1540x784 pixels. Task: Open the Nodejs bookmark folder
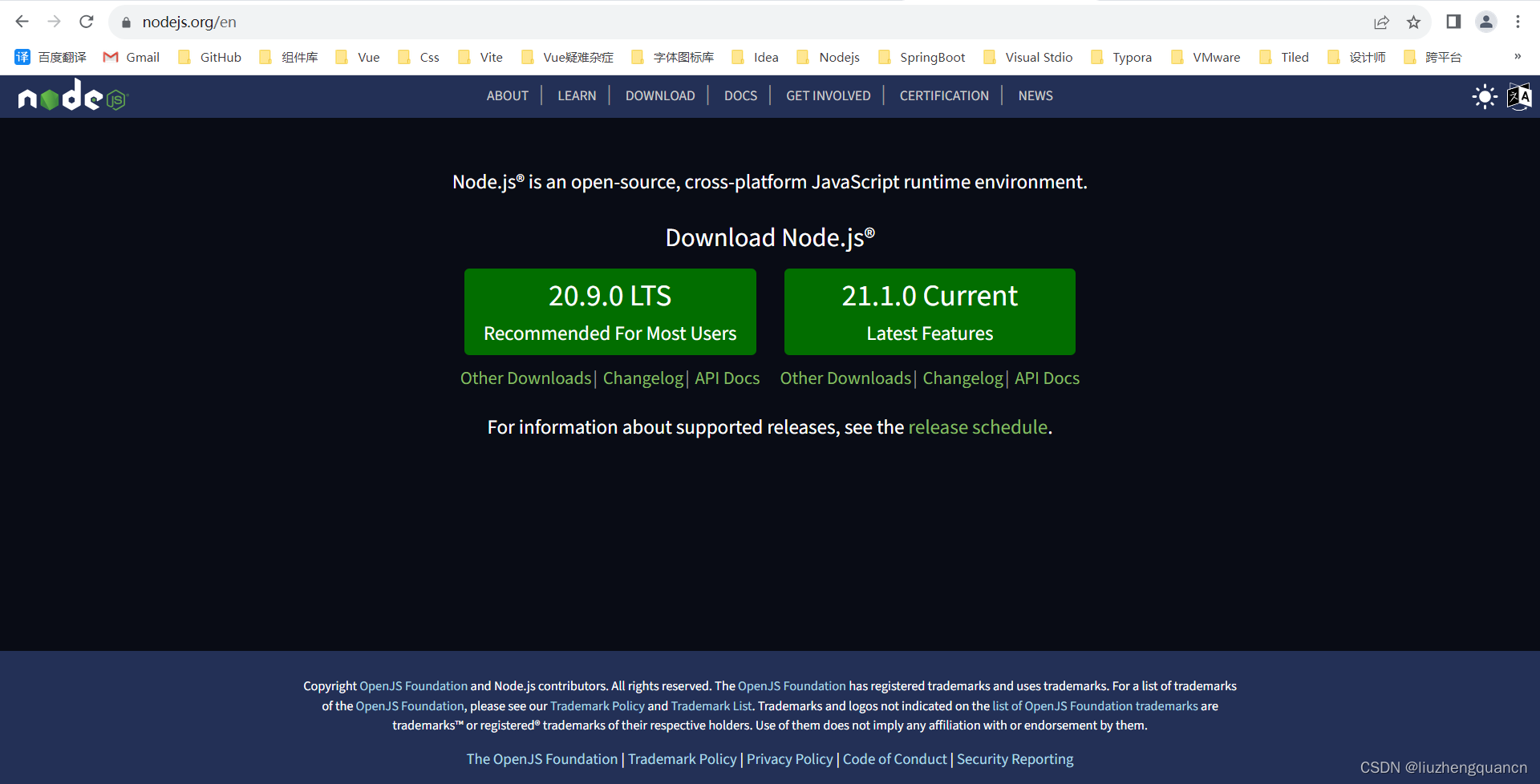click(x=828, y=57)
